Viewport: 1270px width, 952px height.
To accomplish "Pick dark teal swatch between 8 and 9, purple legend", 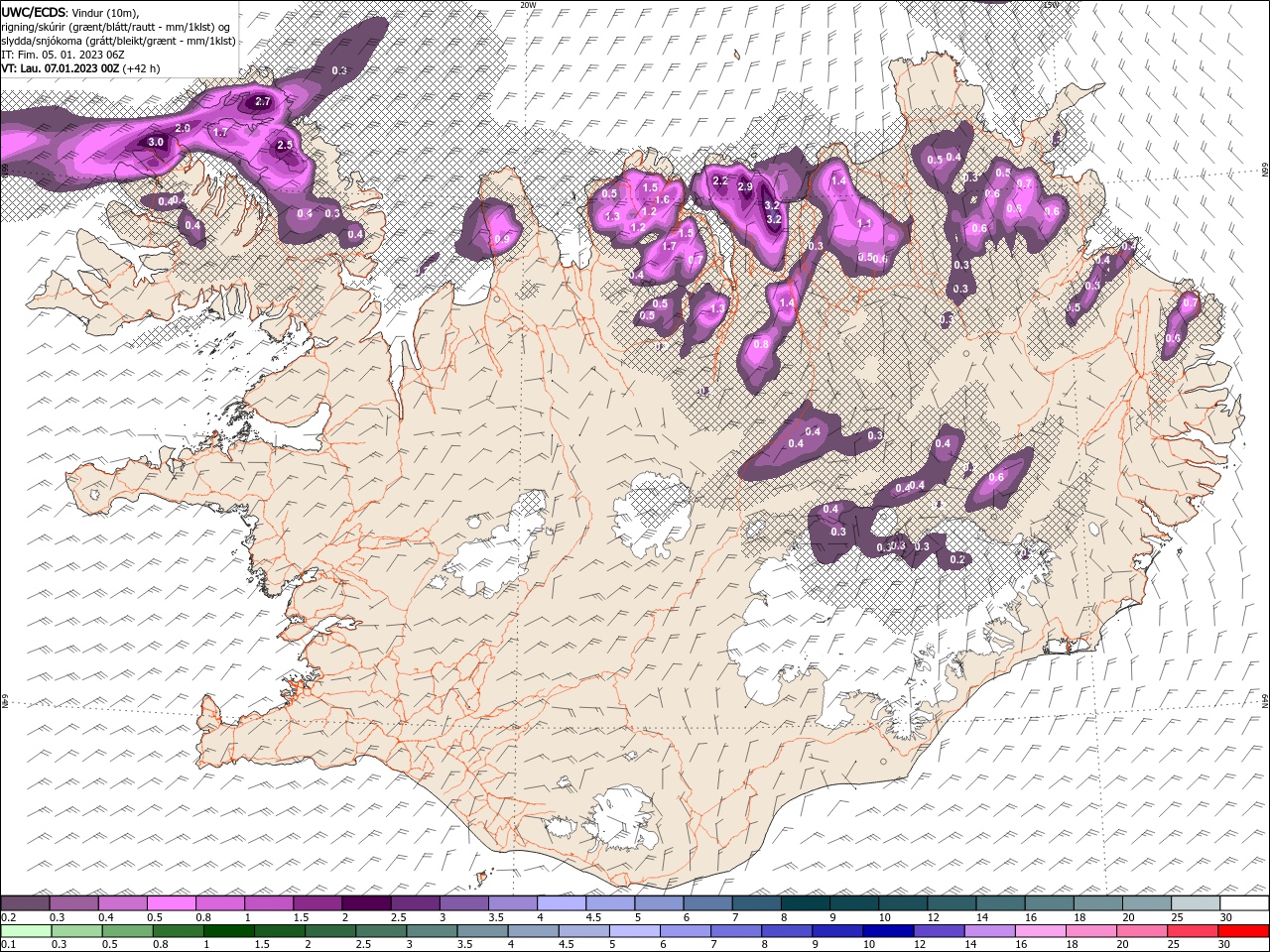I will coord(806,903).
